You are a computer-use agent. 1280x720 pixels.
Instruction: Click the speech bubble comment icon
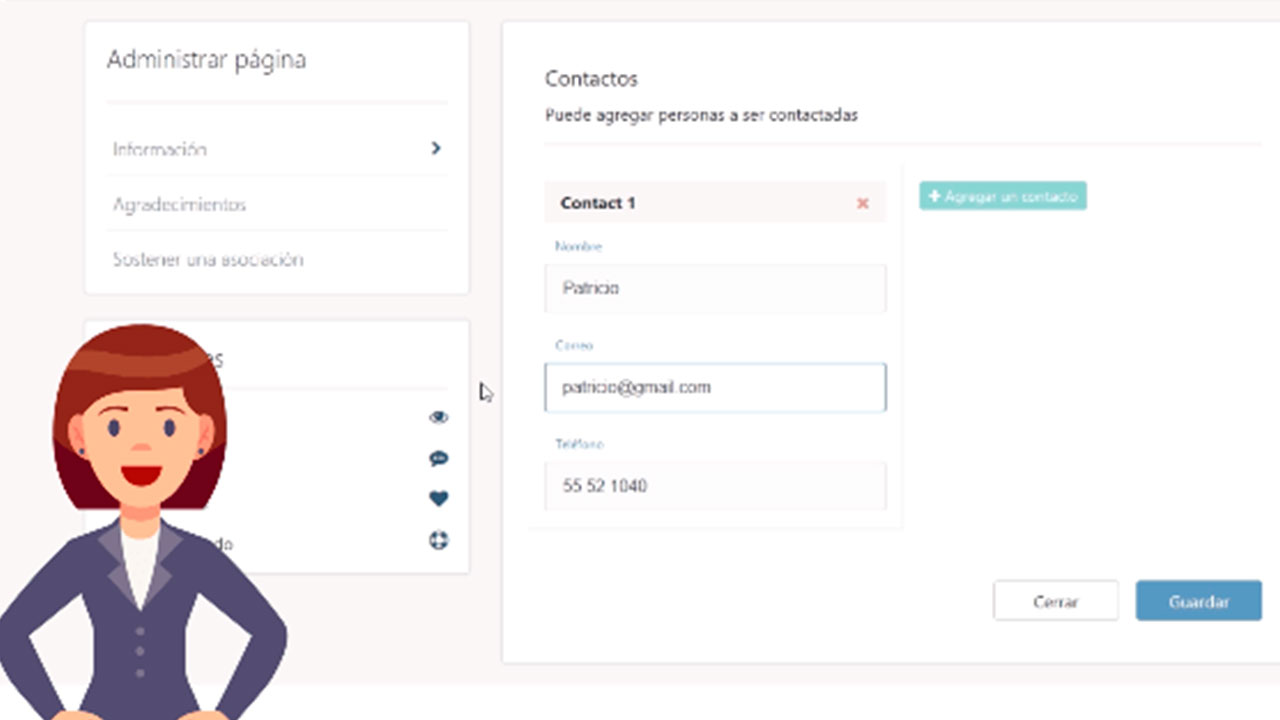tap(438, 459)
